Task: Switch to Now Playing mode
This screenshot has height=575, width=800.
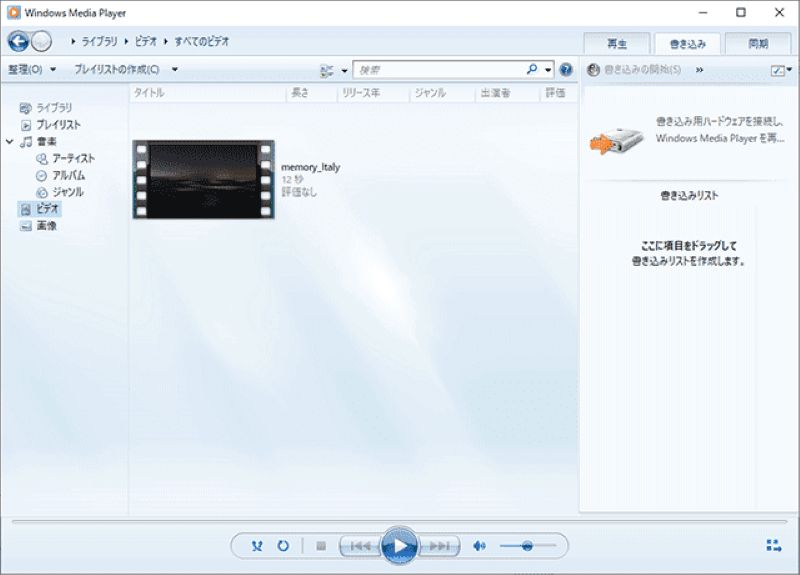Action: [x=773, y=546]
